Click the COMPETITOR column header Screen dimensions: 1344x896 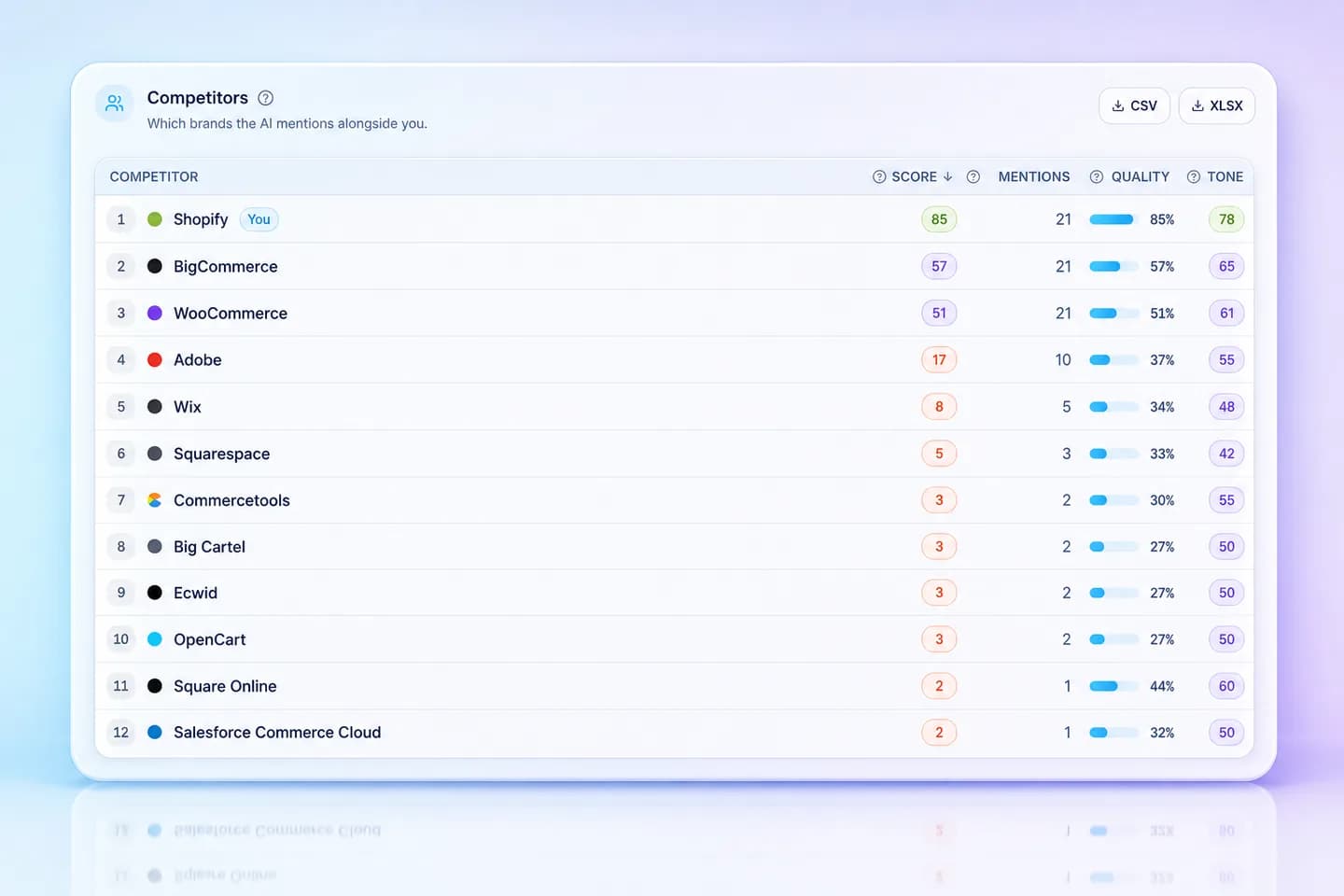point(154,176)
